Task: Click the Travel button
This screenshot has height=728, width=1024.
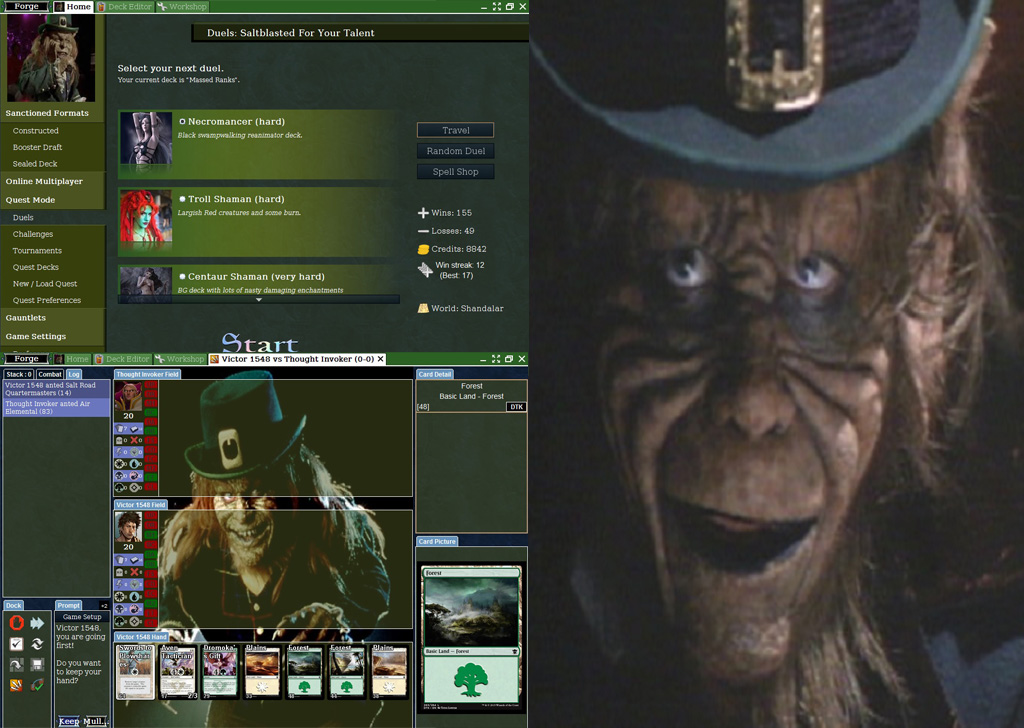Action: tap(455, 130)
